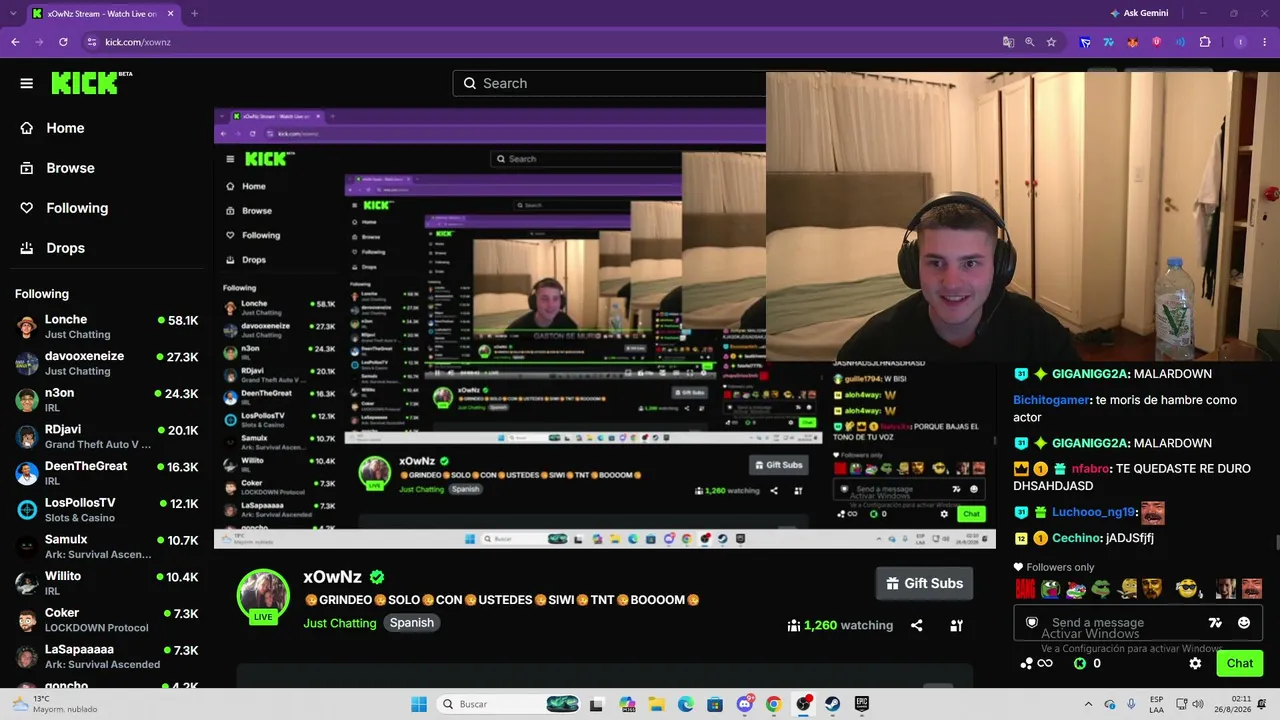
Task: Open the tab search dropdown arrow
Action: click(x=15, y=14)
